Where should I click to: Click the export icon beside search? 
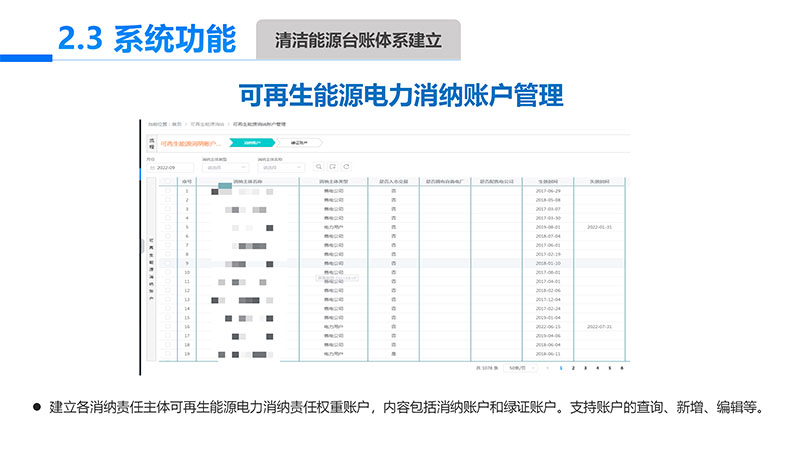tap(333, 167)
